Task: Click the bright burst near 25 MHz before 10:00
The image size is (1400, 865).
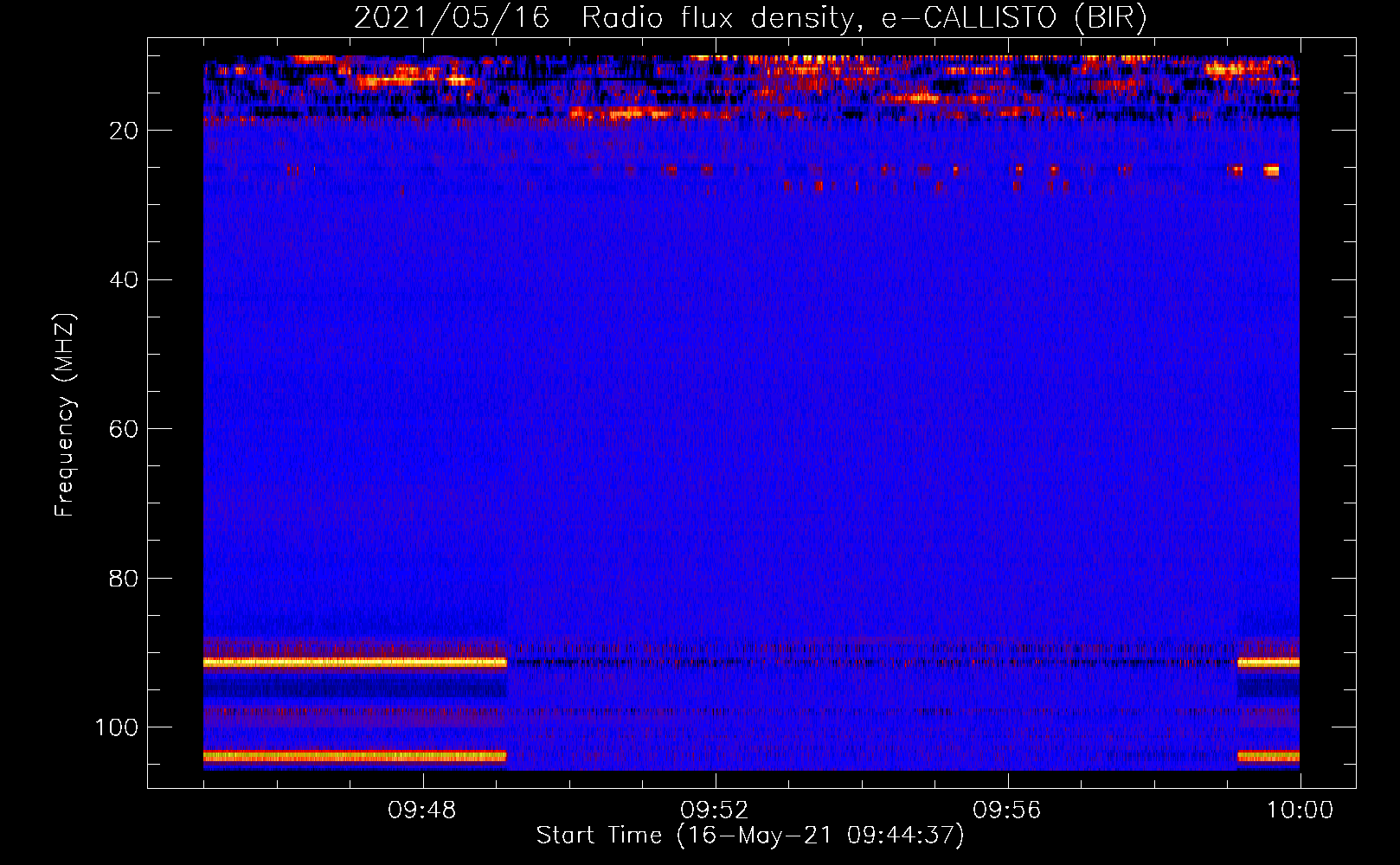Action: tap(1270, 170)
